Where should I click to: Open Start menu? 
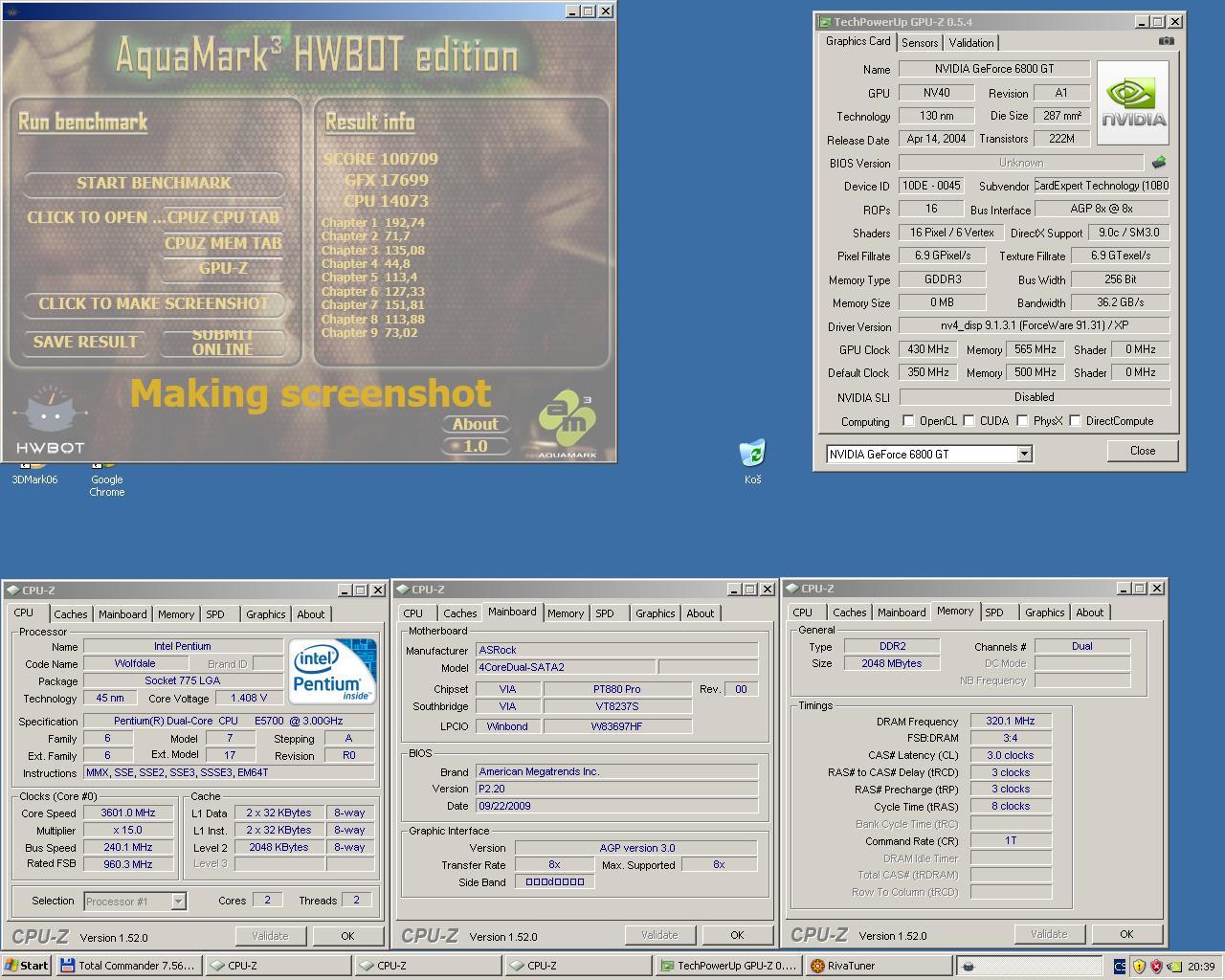click(x=27, y=966)
